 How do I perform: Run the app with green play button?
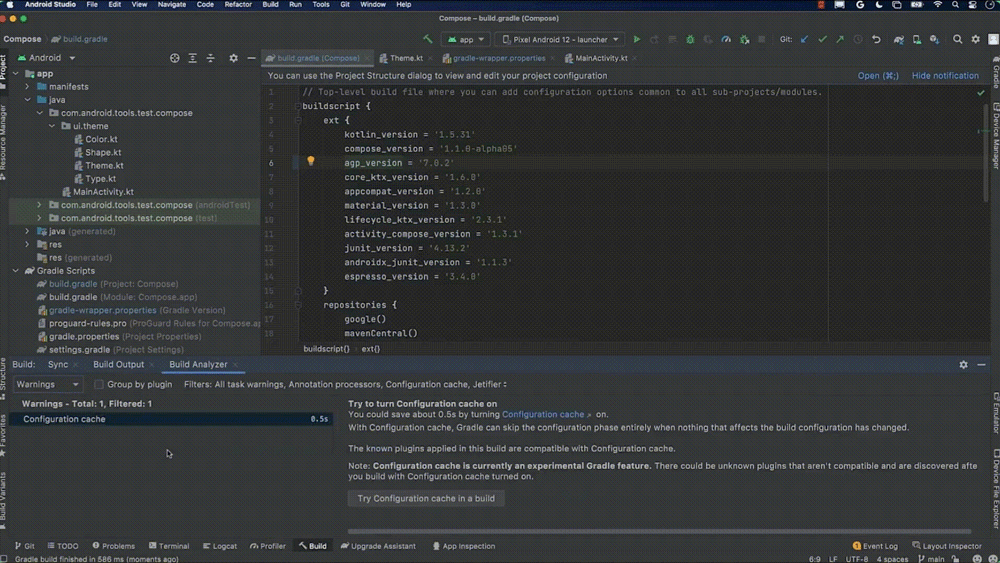click(x=636, y=40)
